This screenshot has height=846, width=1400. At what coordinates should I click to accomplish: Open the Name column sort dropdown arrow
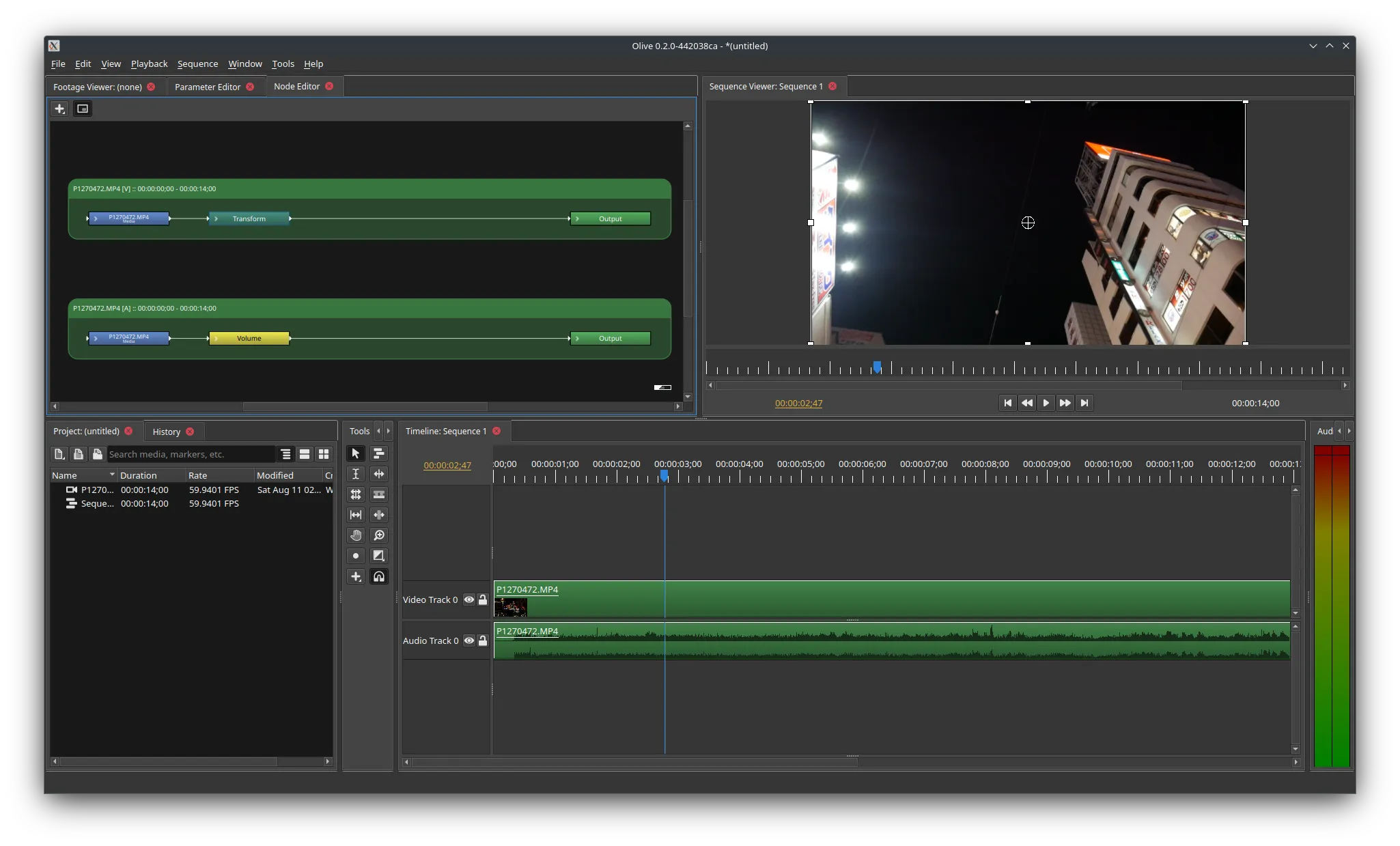pyautogui.click(x=112, y=475)
